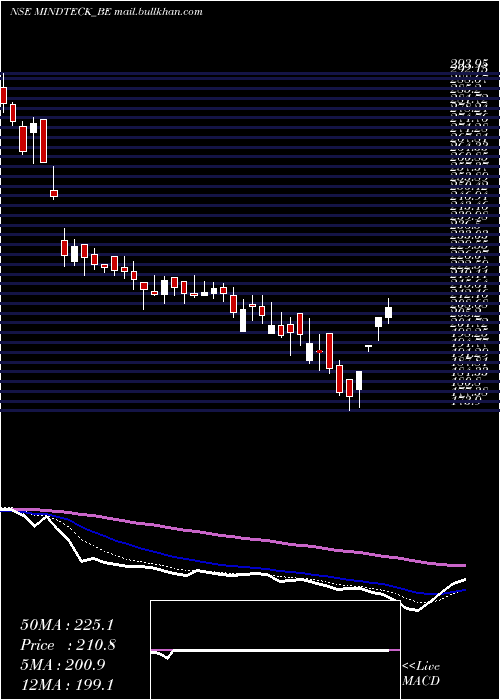Click the <<Live MACD label
500x700 pixels.
click(421, 673)
